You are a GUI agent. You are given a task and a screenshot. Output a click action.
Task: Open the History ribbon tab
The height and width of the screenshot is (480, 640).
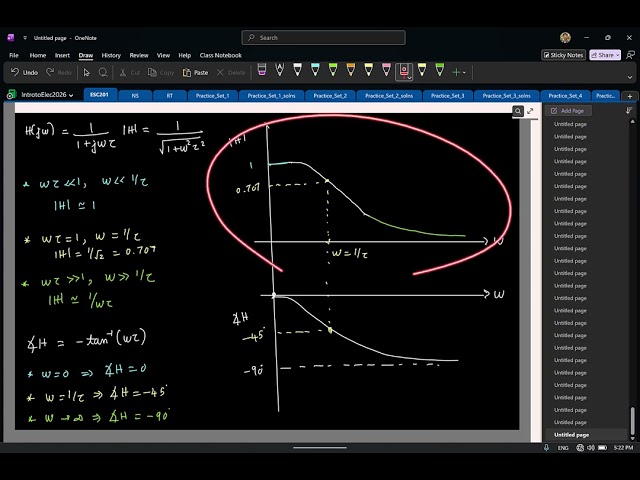pos(111,55)
